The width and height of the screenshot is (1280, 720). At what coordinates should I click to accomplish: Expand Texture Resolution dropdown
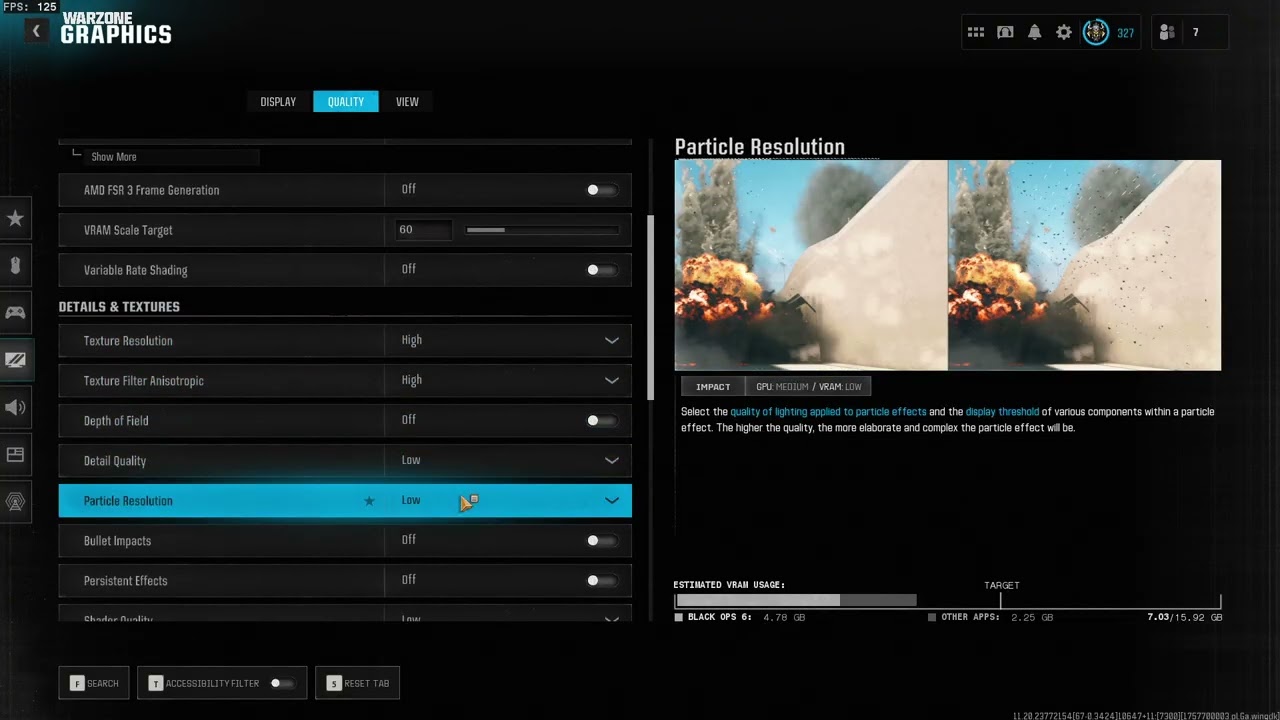click(612, 341)
